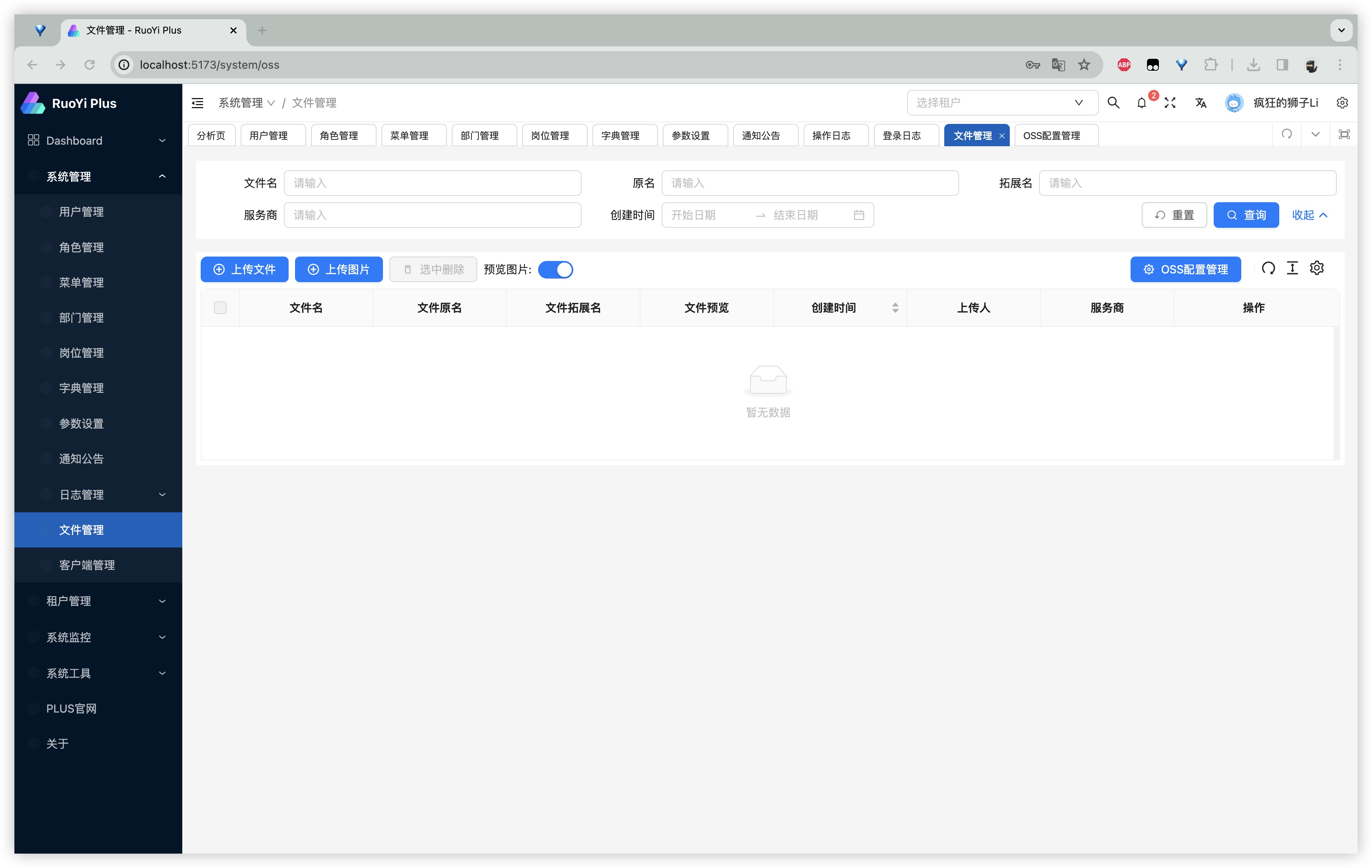Collapse the sidebar with the menu fold icon

(x=197, y=103)
